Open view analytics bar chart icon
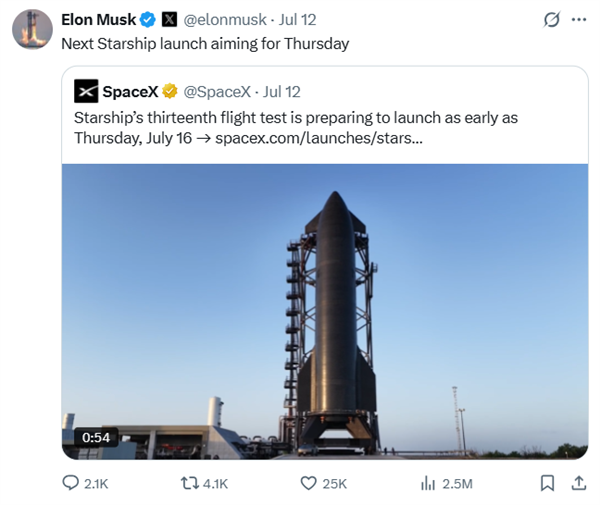The height and width of the screenshot is (505, 600). pyautogui.click(x=428, y=483)
